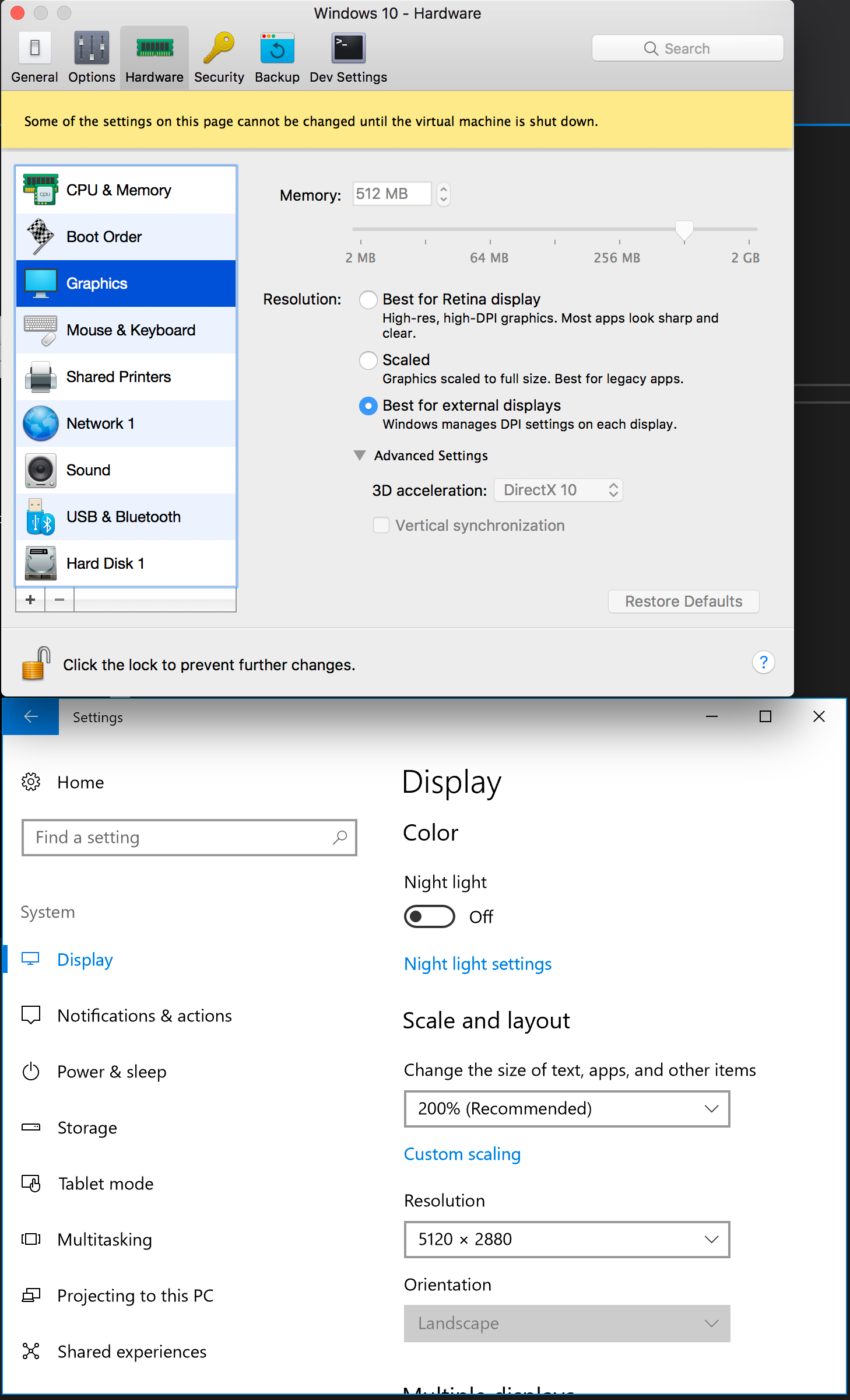Click search magnifier in Find a setting
The height and width of the screenshot is (1400, 850).
[x=340, y=837]
